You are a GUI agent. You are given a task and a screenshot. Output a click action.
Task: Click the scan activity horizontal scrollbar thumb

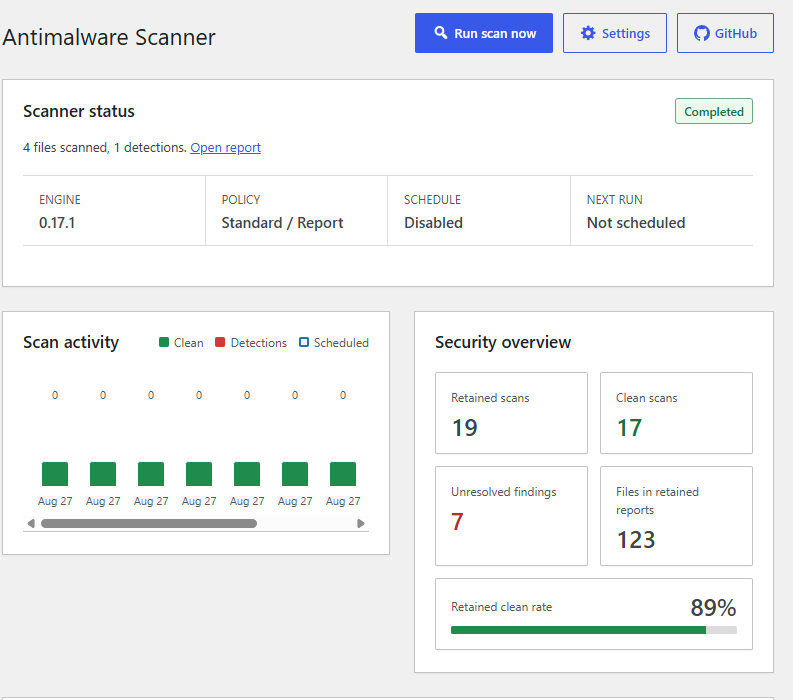149,523
